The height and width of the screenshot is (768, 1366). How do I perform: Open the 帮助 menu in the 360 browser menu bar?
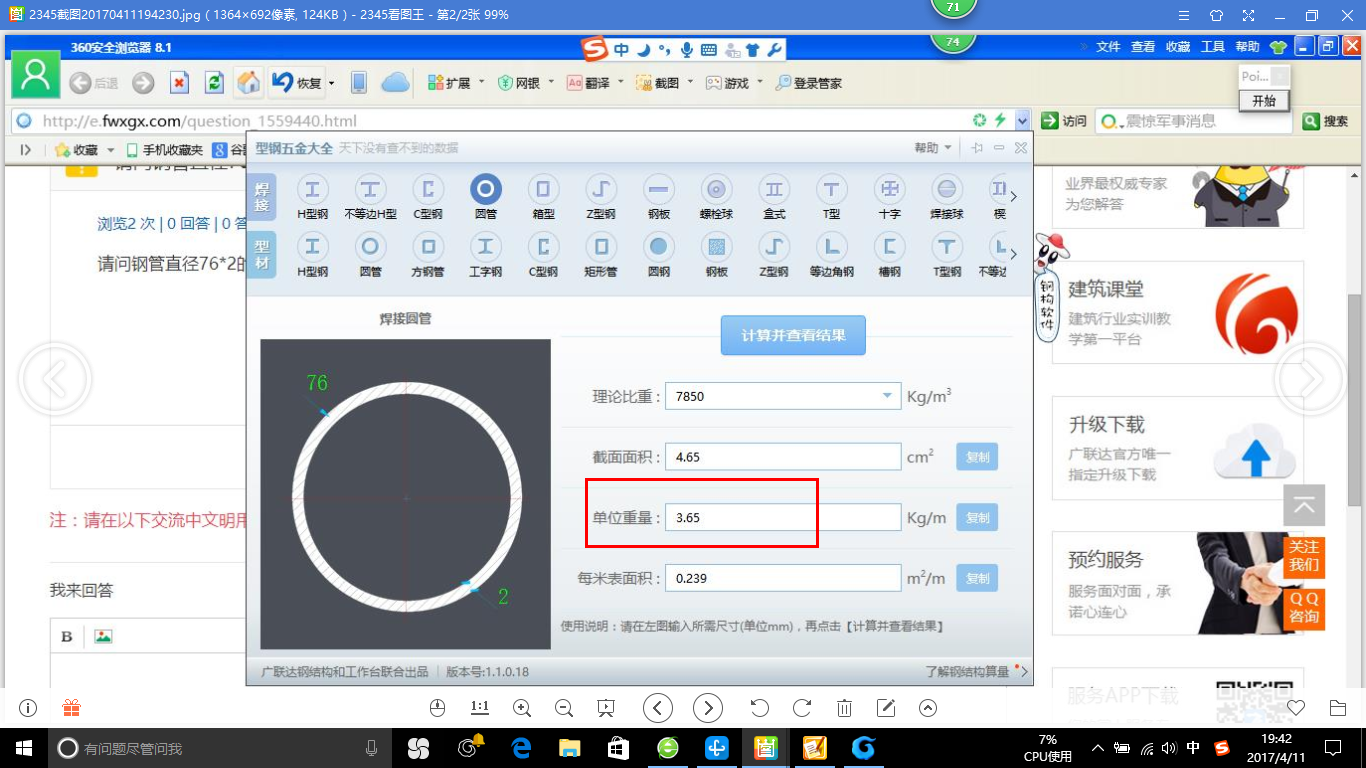pyautogui.click(x=1247, y=47)
